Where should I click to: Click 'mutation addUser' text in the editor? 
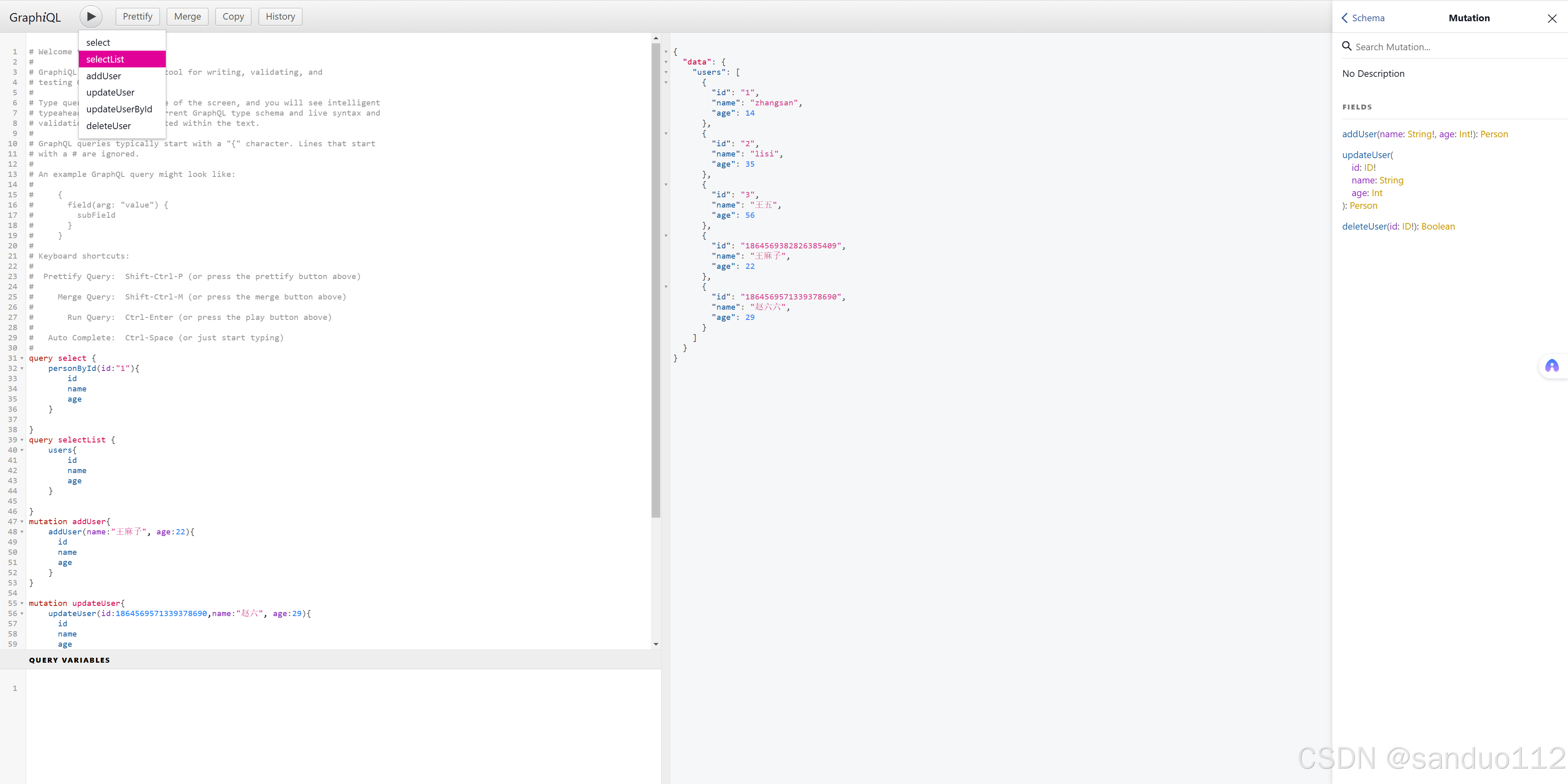(67, 521)
